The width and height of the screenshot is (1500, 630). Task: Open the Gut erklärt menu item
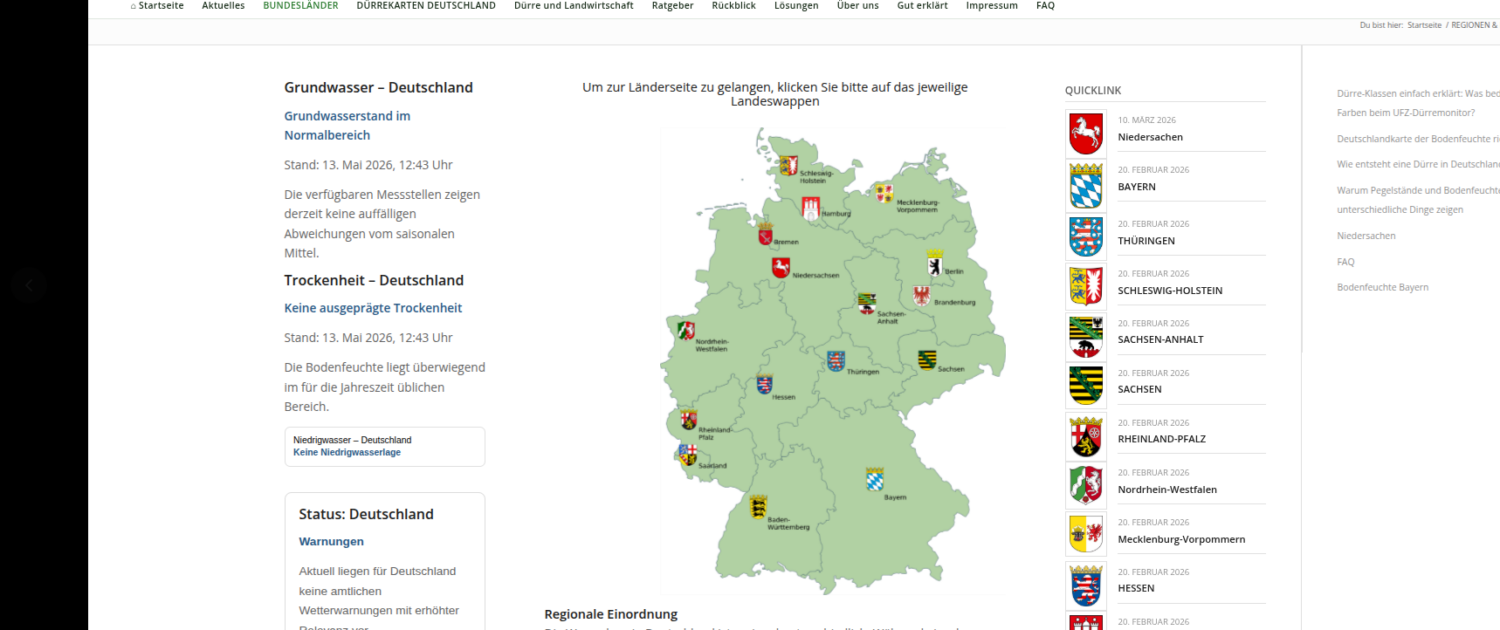922,6
